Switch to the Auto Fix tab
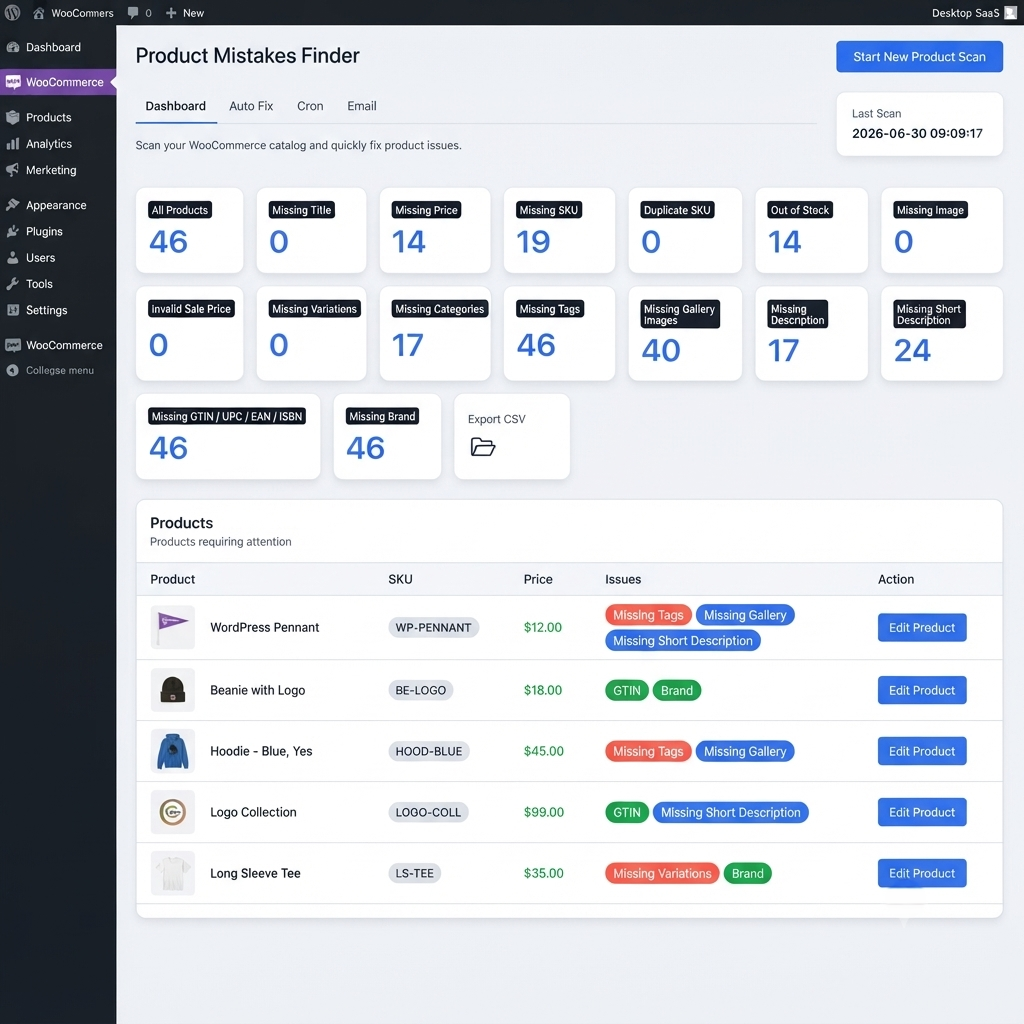This screenshot has height=1024, width=1024. point(251,106)
